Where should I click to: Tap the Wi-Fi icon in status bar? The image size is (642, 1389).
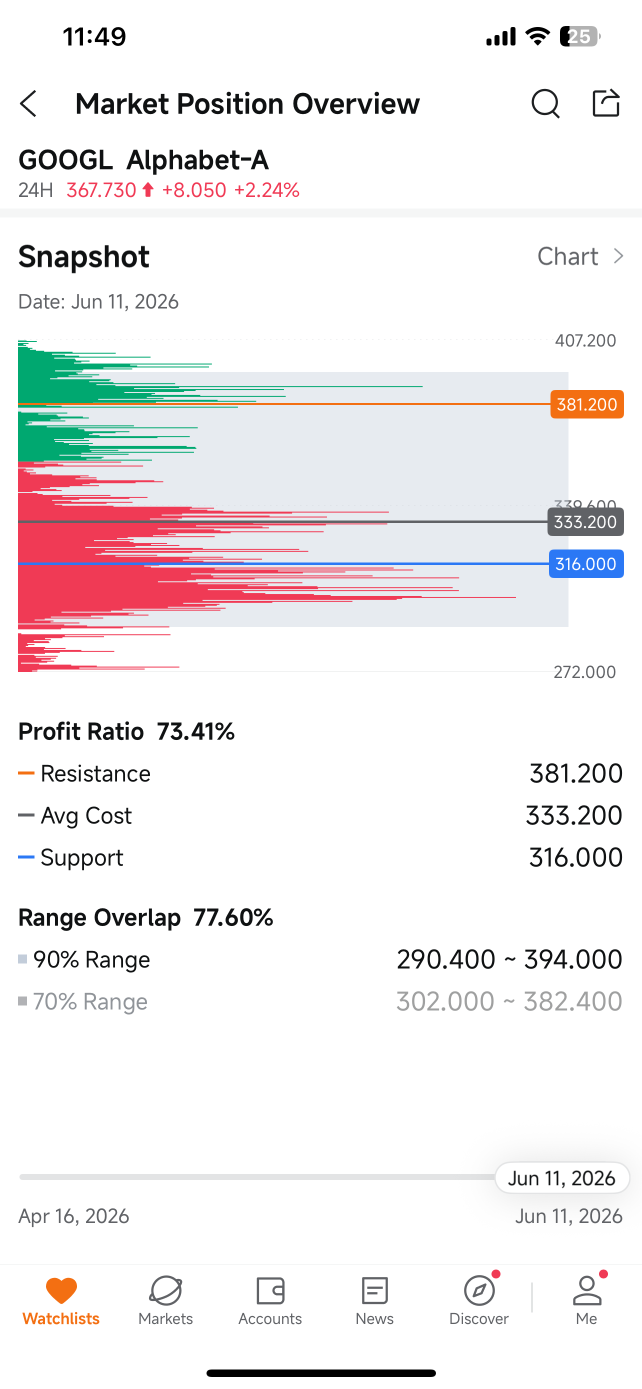pyautogui.click(x=538, y=37)
